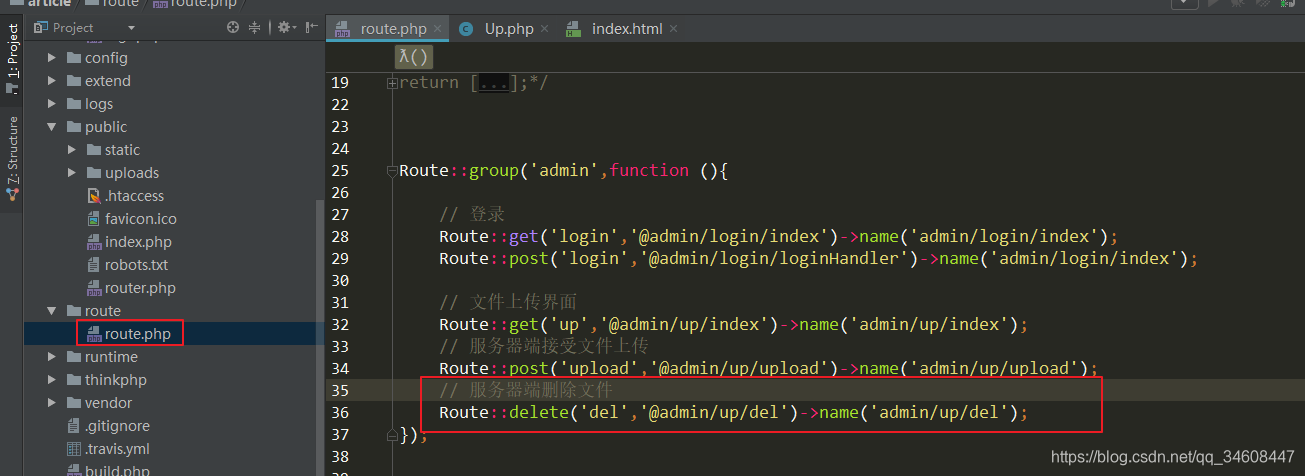Viewport: 1305px width, 476px height.
Task: Select the .travis.yml file
Action: (117, 449)
